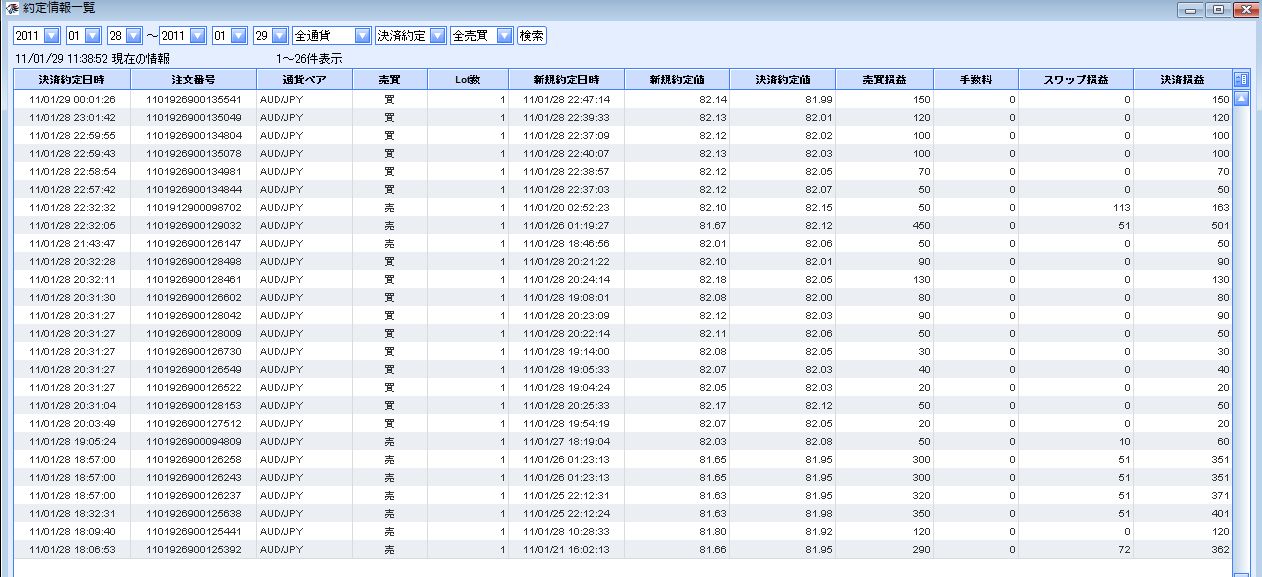The width and height of the screenshot is (1262, 577).
Task: Select order number 1101926900135541
Action: pos(193,99)
